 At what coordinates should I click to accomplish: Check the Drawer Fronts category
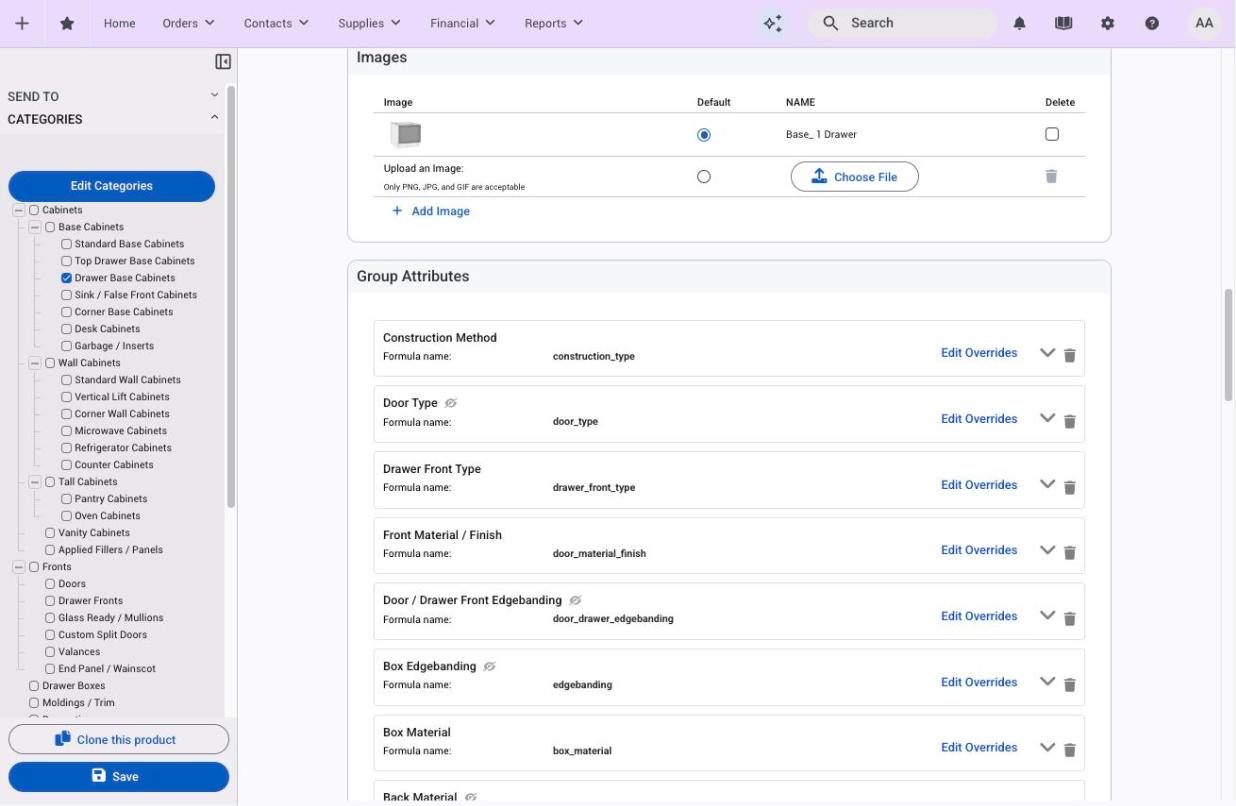50,601
